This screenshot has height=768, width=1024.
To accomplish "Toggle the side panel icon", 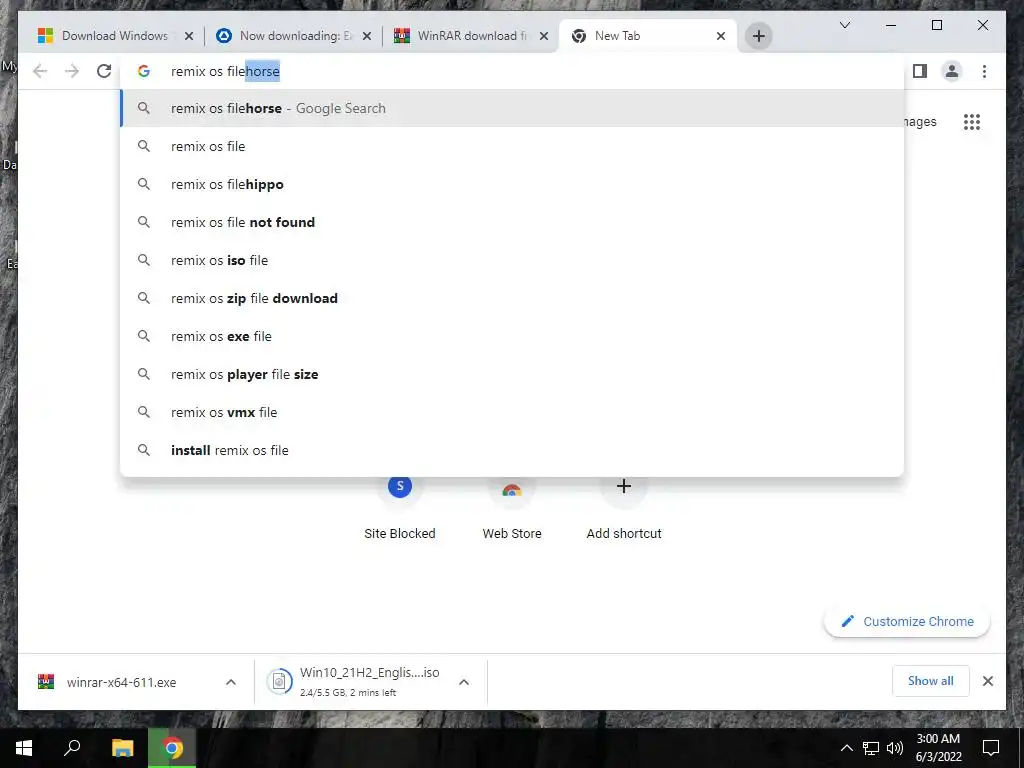I will (920, 71).
